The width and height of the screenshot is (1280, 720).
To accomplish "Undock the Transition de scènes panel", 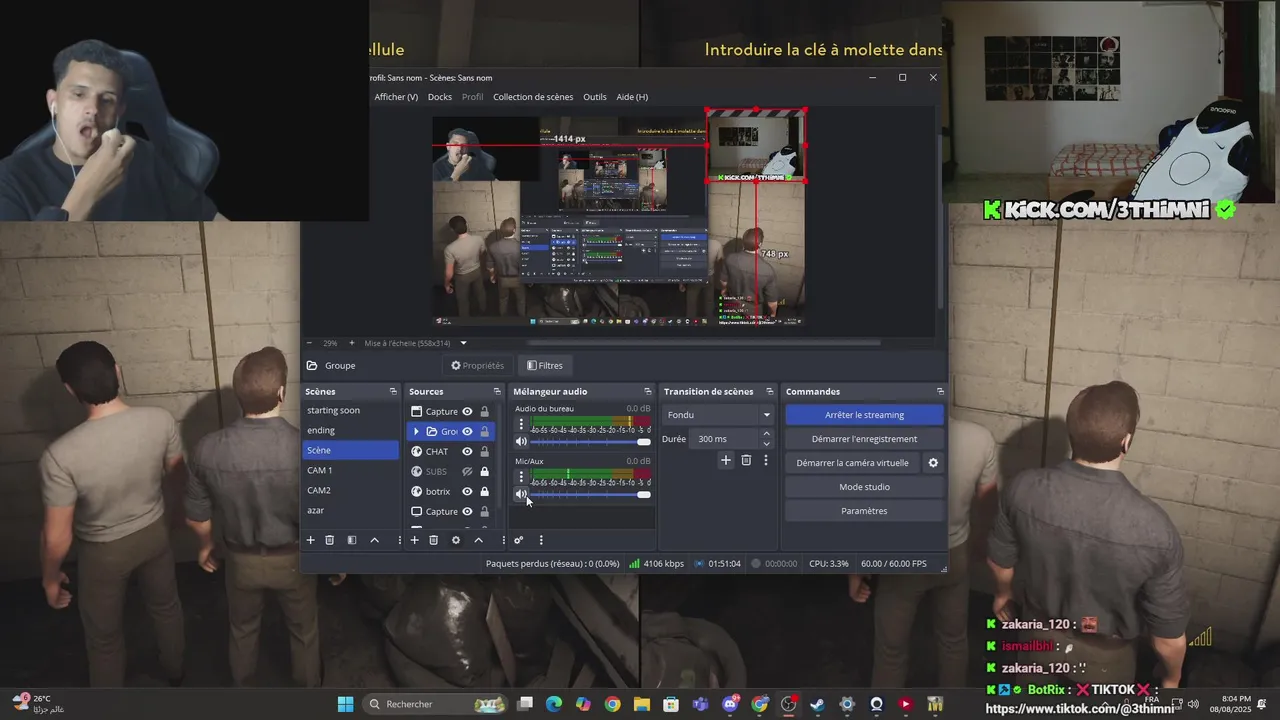I will point(769,391).
